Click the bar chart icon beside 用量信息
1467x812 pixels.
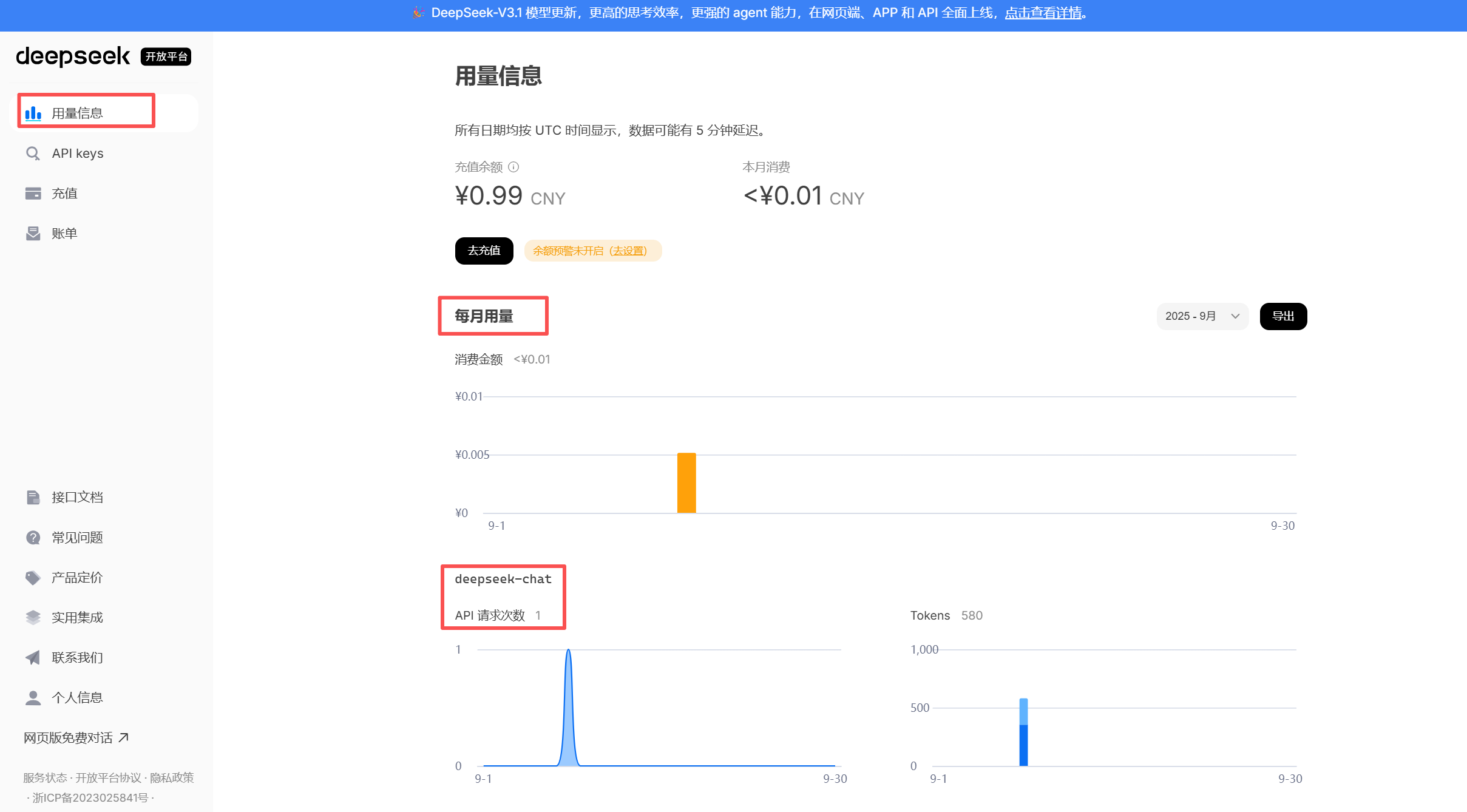[x=33, y=113]
